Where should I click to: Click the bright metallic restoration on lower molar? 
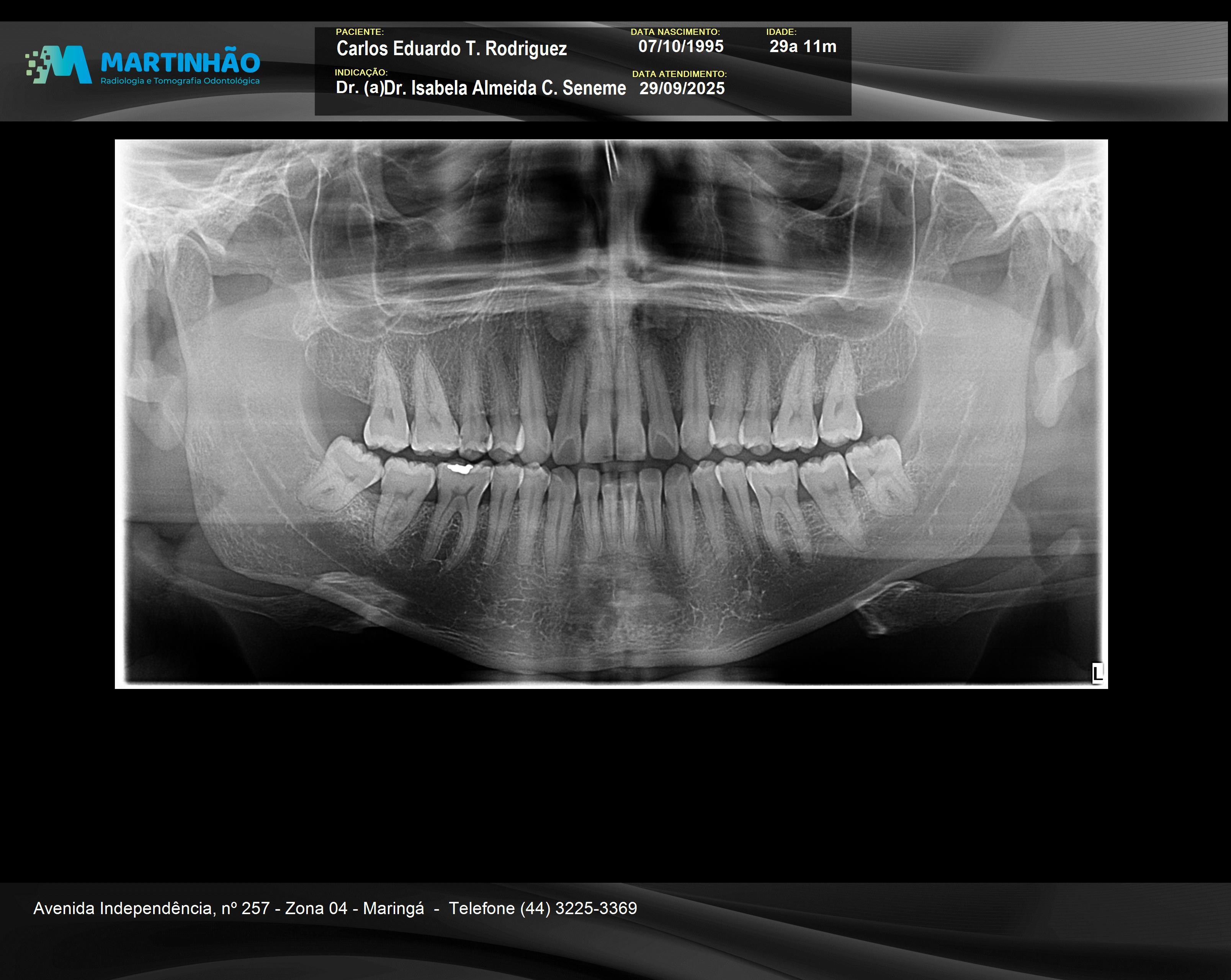(x=459, y=468)
